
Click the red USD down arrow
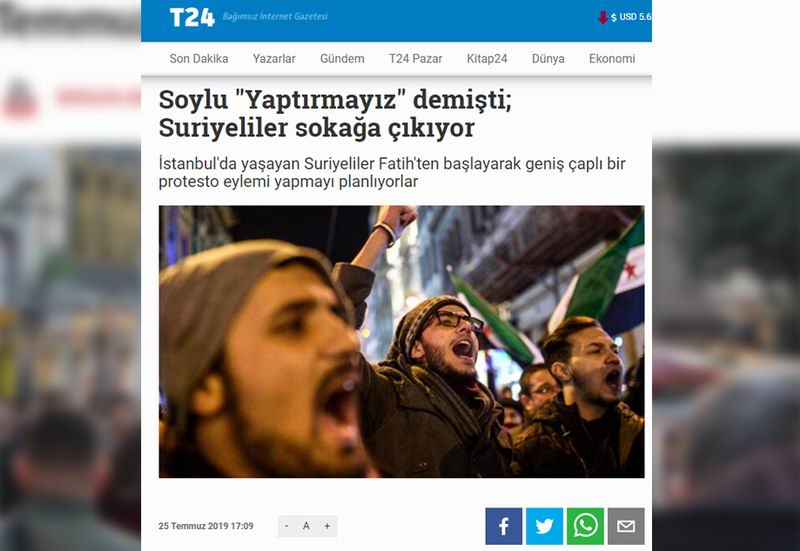(x=603, y=17)
